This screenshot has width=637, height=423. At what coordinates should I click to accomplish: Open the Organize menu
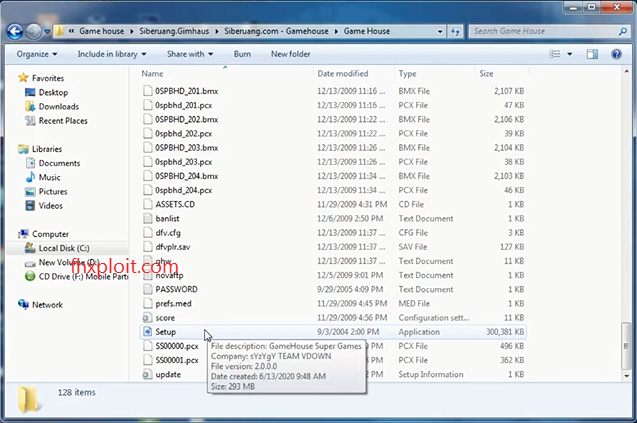(37, 54)
